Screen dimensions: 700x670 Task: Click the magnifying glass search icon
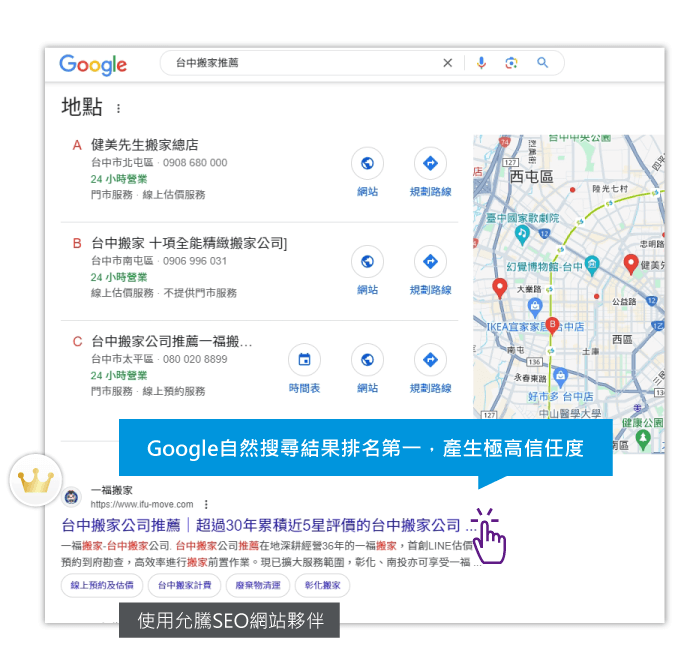542,62
